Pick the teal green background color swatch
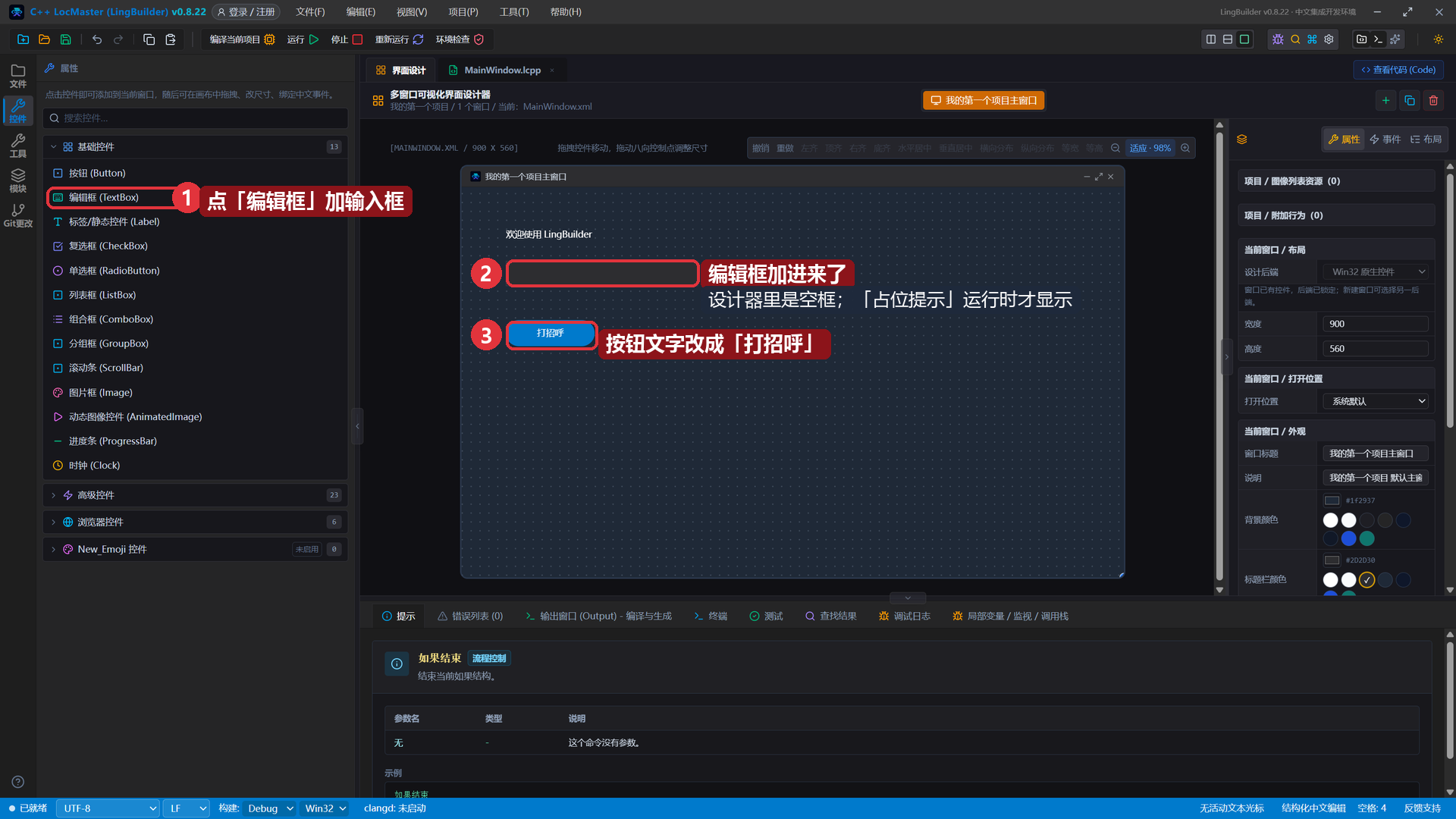Screen dimensions: 1456x819 1367,538
